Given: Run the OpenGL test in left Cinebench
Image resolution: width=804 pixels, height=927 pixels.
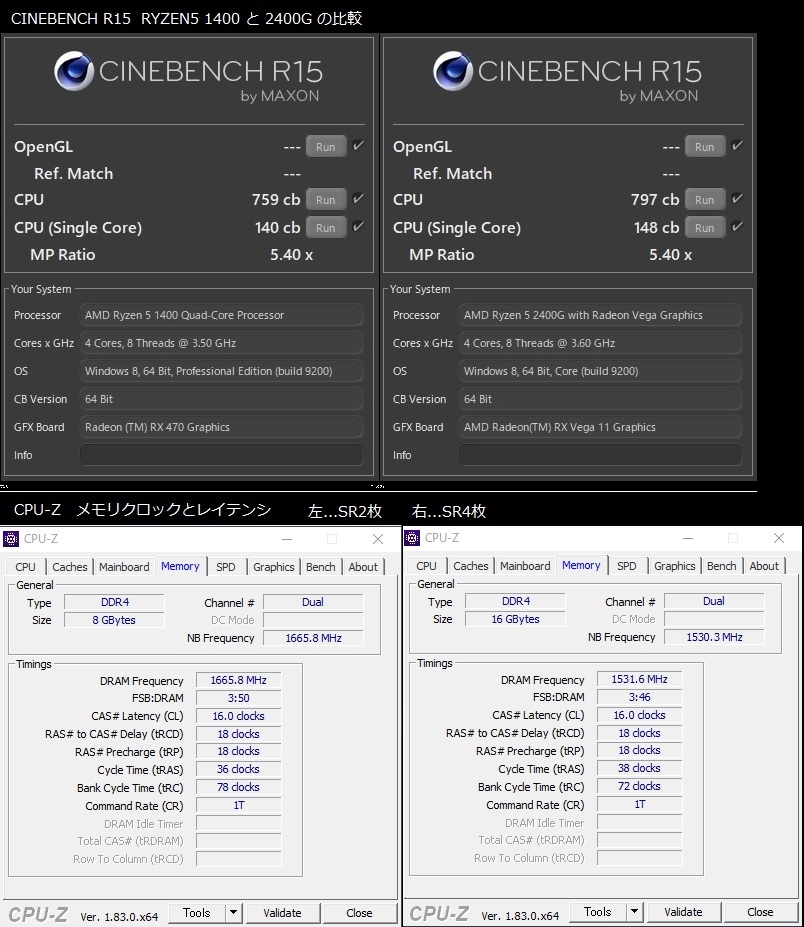Looking at the screenshot, I should [x=326, y=147].
